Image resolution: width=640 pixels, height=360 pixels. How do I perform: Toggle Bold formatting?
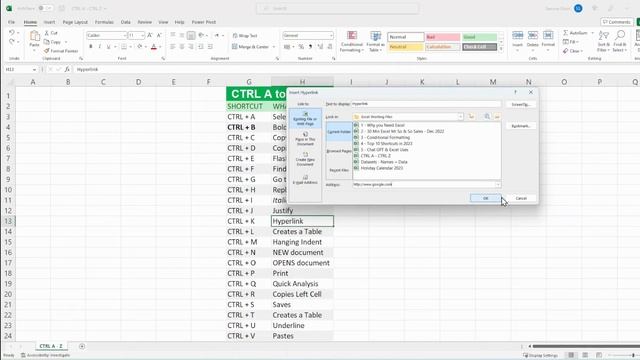[x=91, y=47]
